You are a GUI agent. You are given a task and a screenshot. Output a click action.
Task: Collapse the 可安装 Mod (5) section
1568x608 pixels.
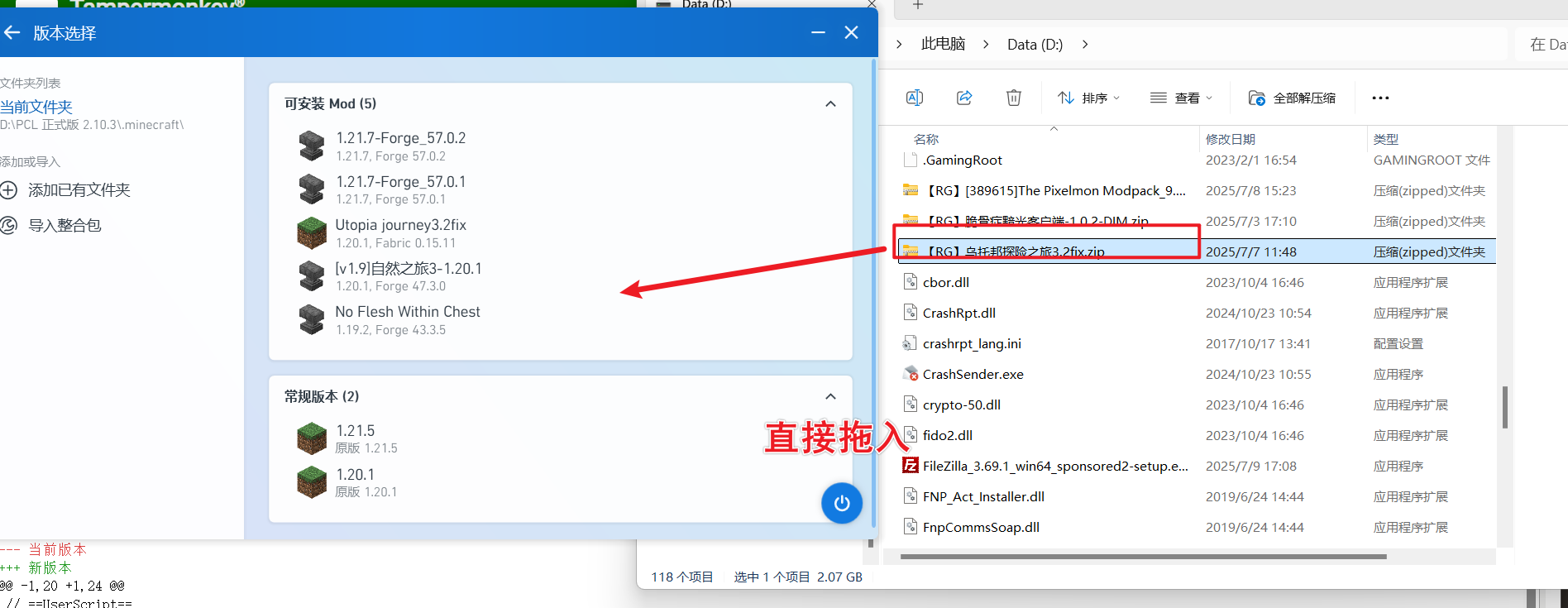coord(830,103)
